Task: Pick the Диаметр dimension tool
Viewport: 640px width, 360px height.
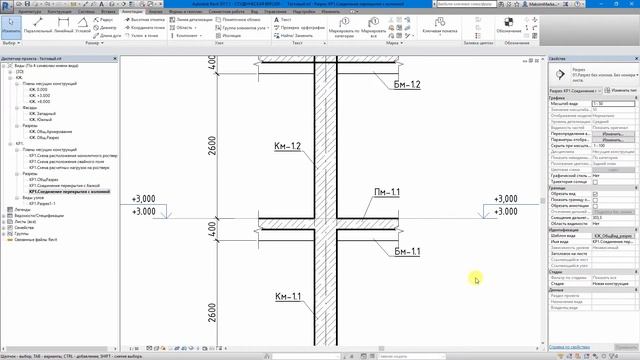Action: 105,28
